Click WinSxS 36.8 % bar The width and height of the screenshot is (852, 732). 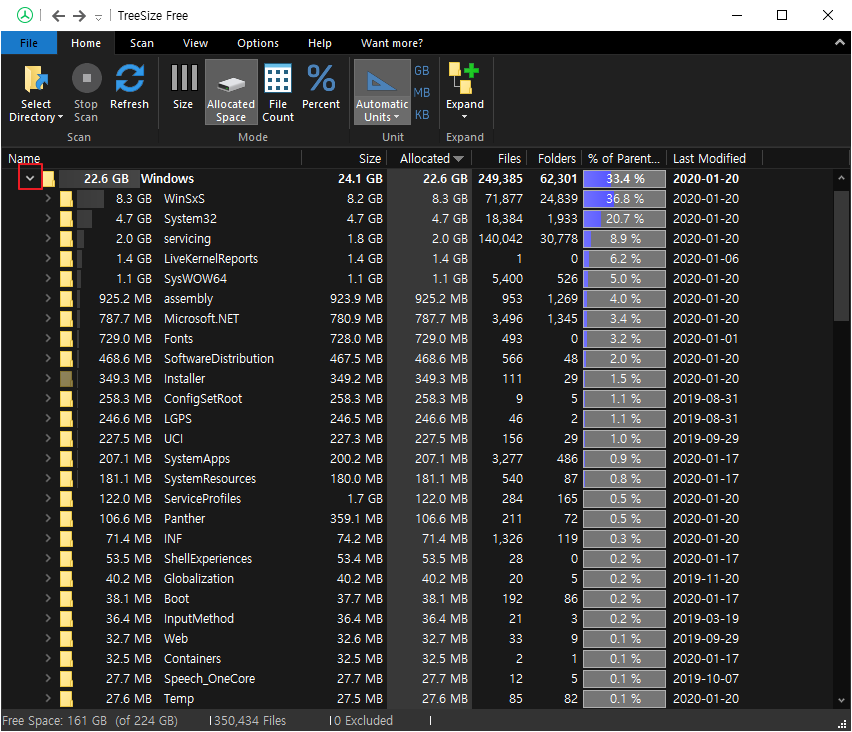click(x=624, y=199)
